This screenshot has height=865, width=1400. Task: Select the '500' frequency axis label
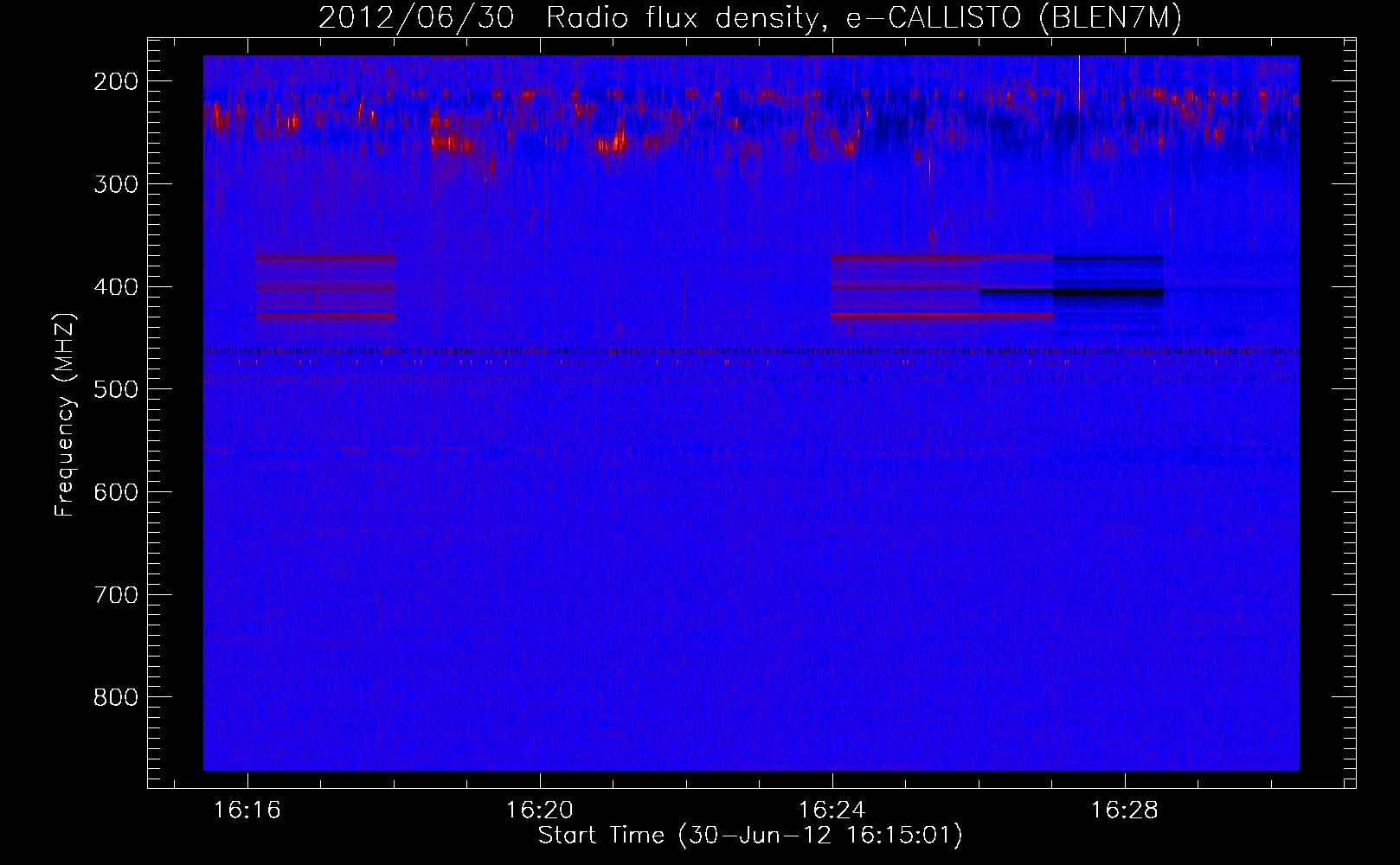115,389
